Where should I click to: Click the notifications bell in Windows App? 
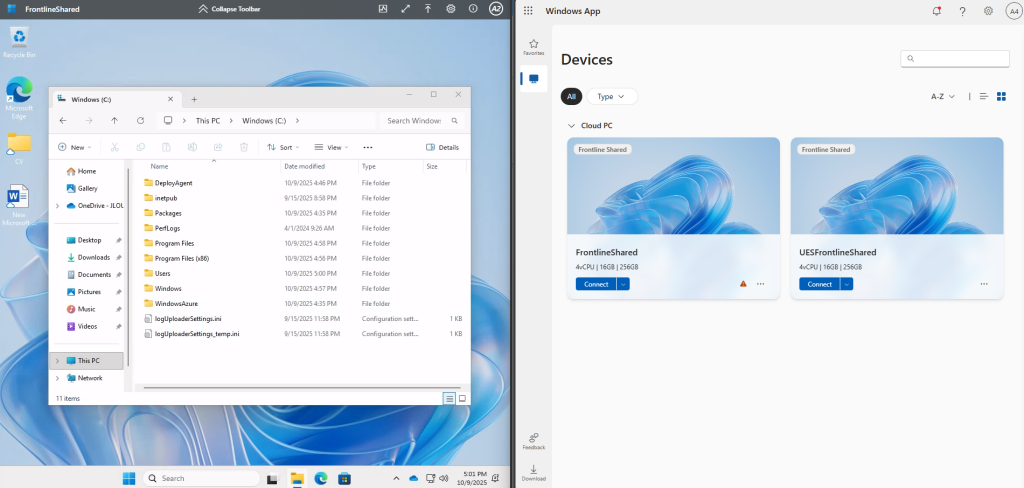(936, 11)
